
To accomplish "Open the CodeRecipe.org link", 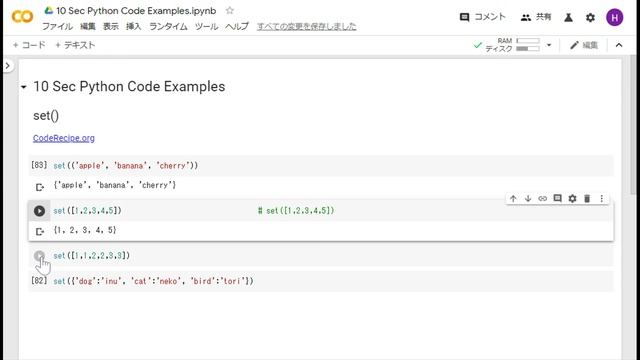I will point(64,138).
